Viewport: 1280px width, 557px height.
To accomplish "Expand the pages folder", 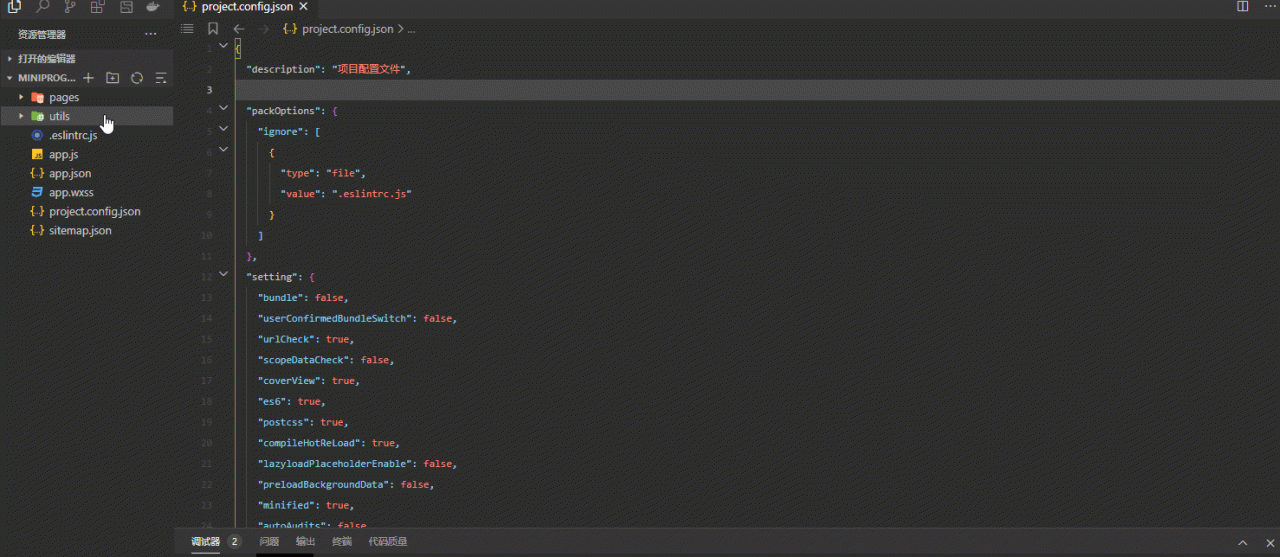I will pyautogui.click(x=63, y=97).
